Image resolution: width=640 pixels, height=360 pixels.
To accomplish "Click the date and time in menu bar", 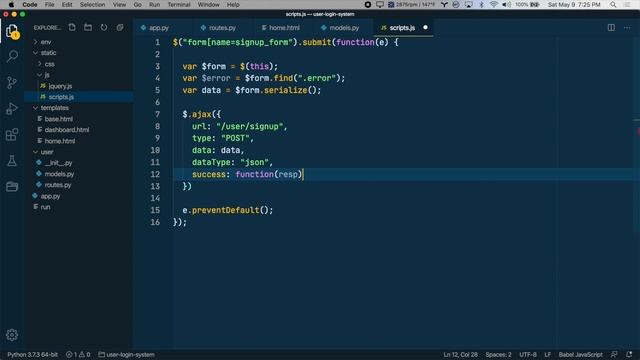I will [574, 4].
